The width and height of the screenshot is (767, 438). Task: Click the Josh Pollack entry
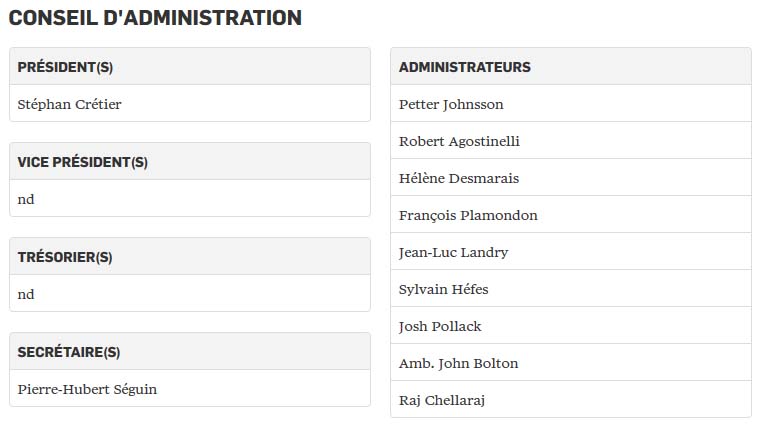[x=440, y=326]
